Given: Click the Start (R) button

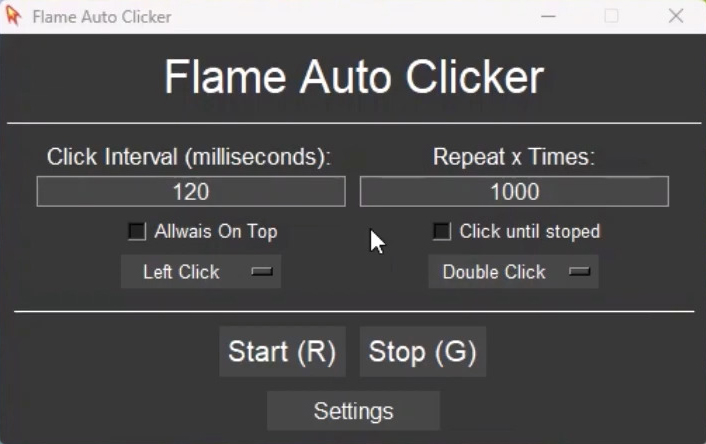Looking at the screenshot, I should [x=282, y=351].
